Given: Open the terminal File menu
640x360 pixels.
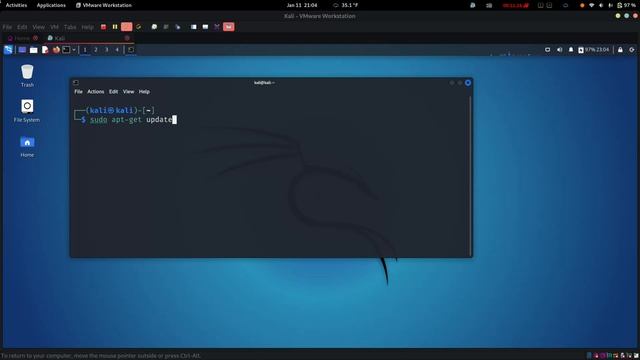Looking at the screenshot, I should coord(78,92).
